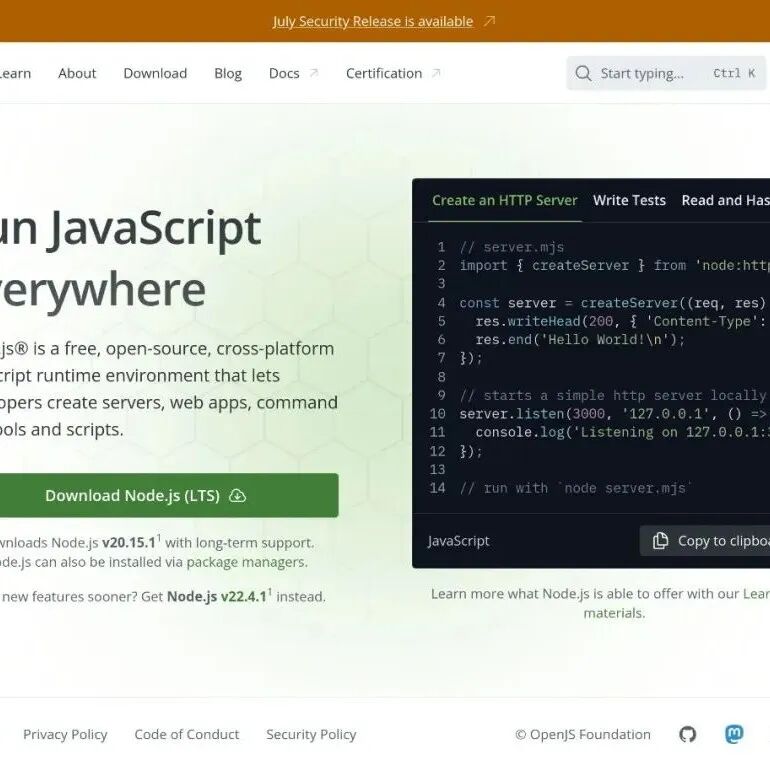Click the res.end Hello World code line
770x771 pixels.
[580, 340]
